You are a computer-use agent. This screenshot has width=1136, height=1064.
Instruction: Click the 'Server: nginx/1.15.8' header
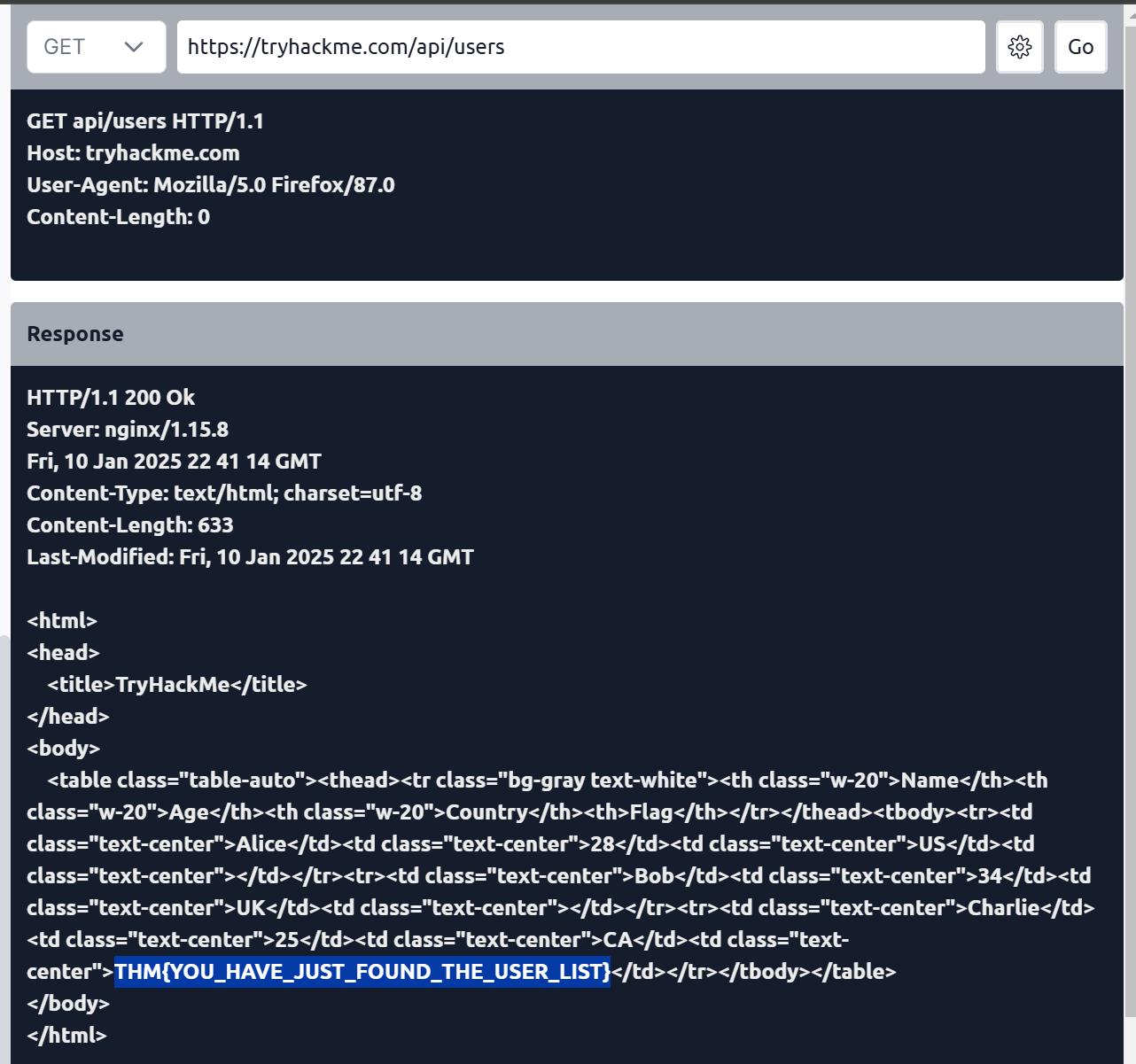[x=128, y=430]
